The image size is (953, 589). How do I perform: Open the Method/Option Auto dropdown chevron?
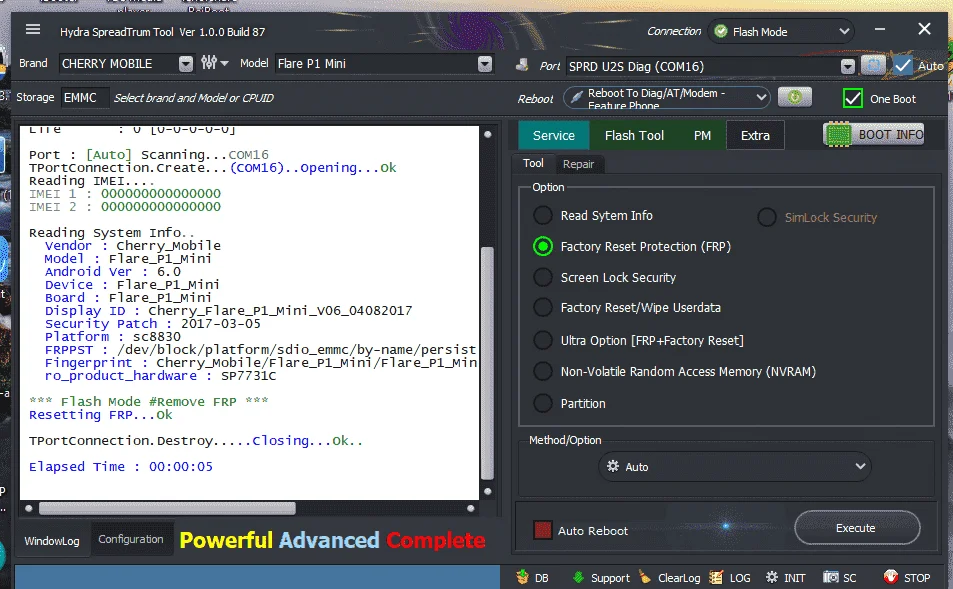point(860,466)
